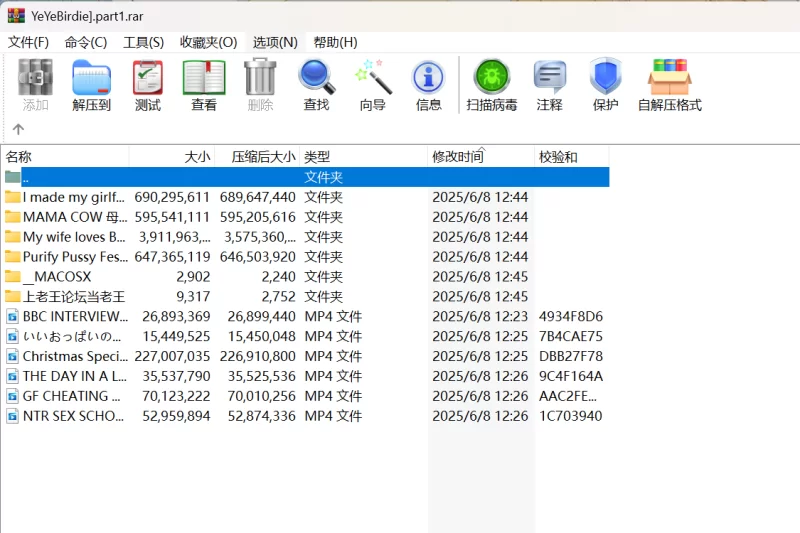Click the 删除 (Delete) trash icon
This screenshot has height=533, width=800.
click(260, 78)
